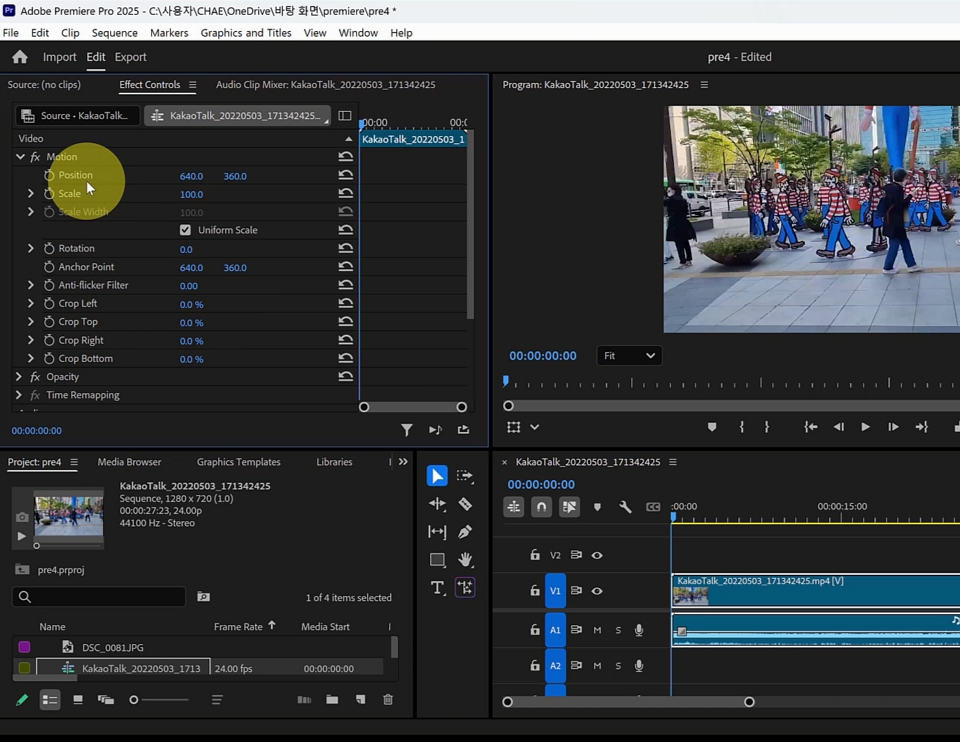Switch to Media Browser tab

click(x=129, y=462)
